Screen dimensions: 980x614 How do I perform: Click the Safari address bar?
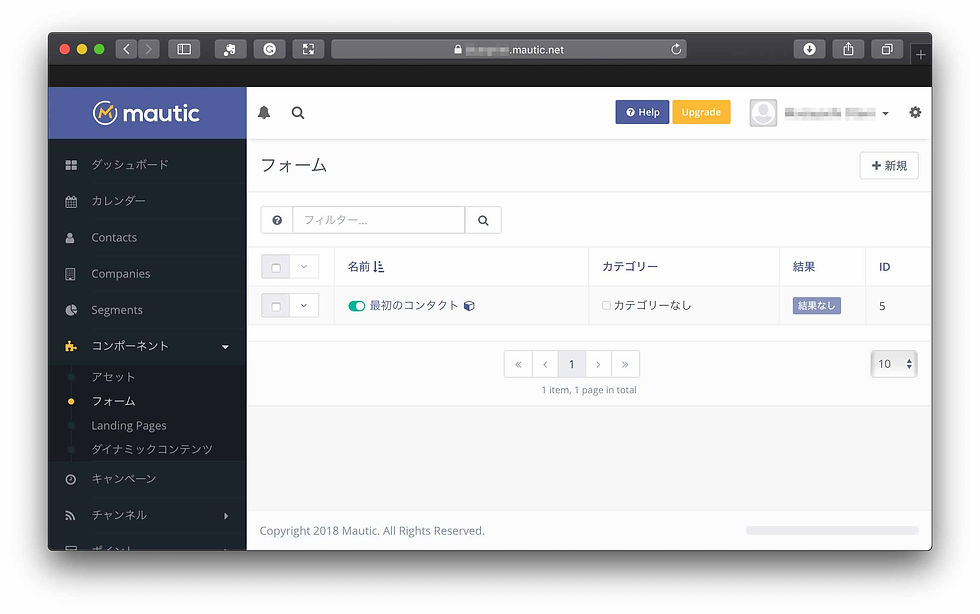[508, 49]
